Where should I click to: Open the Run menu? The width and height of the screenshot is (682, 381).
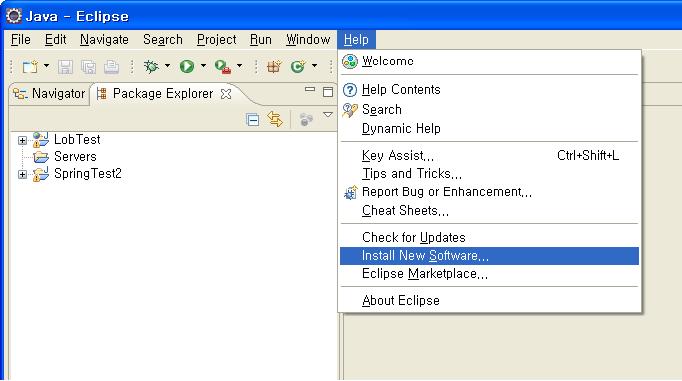[261, 40]
